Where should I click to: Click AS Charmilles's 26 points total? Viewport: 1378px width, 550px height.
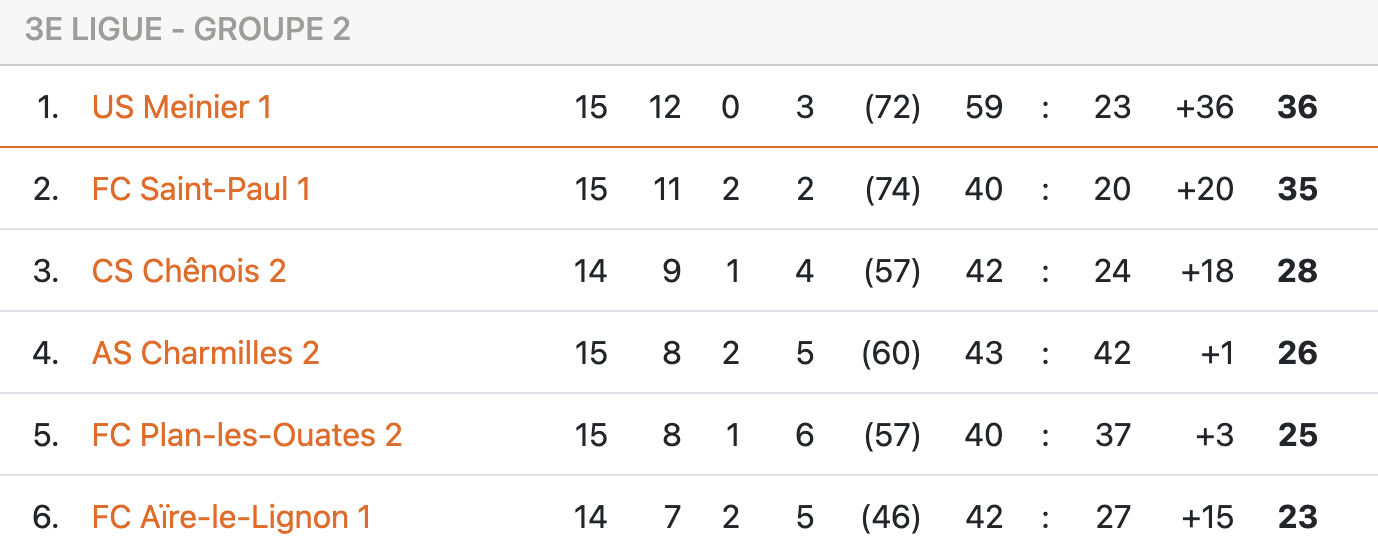point(1297,353)
